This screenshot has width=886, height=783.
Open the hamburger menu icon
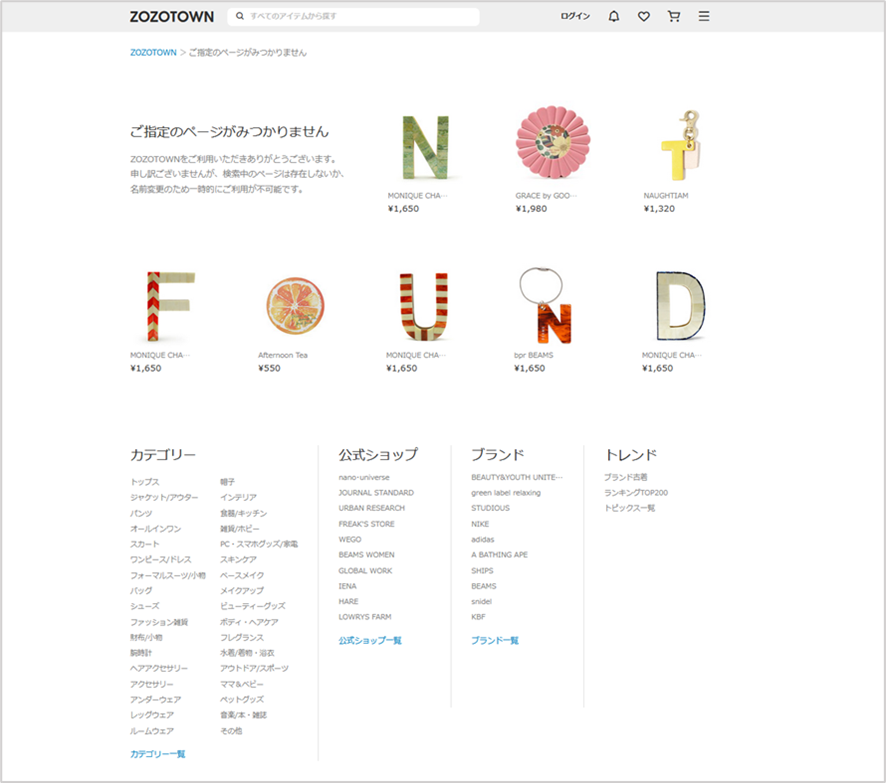703,16
